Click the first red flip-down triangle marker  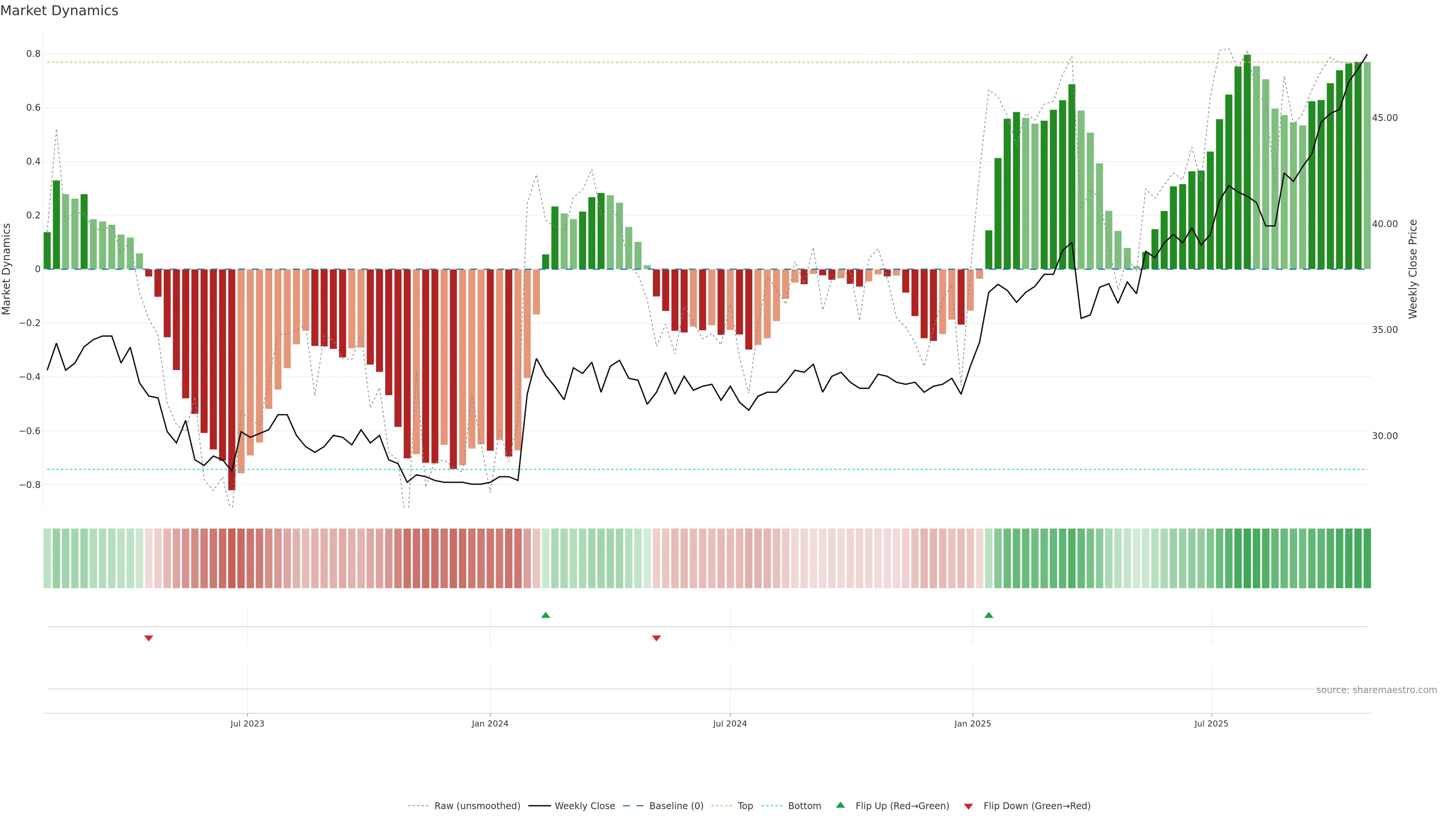(x=149, y=638)
